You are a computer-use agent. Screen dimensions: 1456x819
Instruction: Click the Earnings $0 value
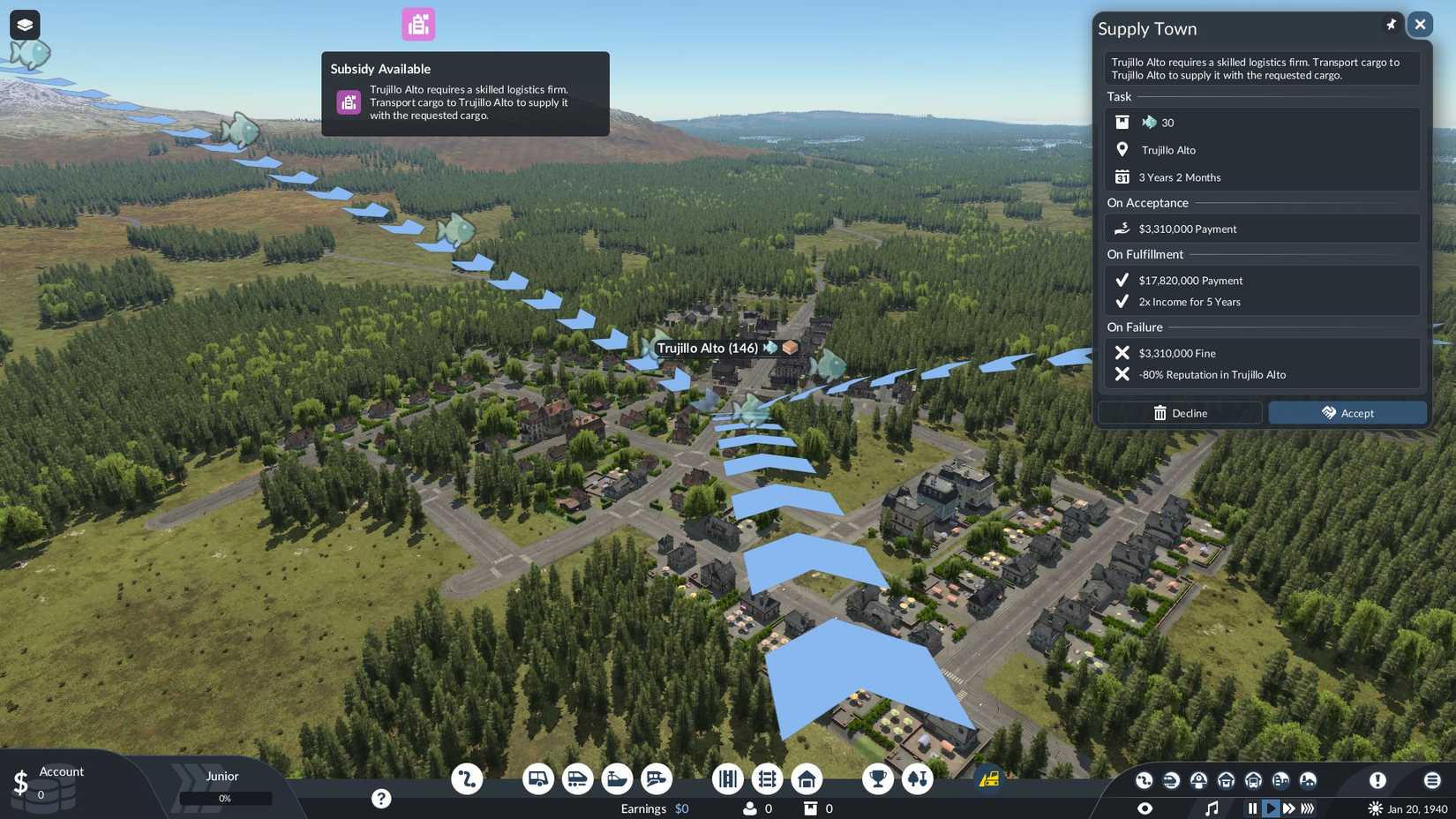click(681, 808)
